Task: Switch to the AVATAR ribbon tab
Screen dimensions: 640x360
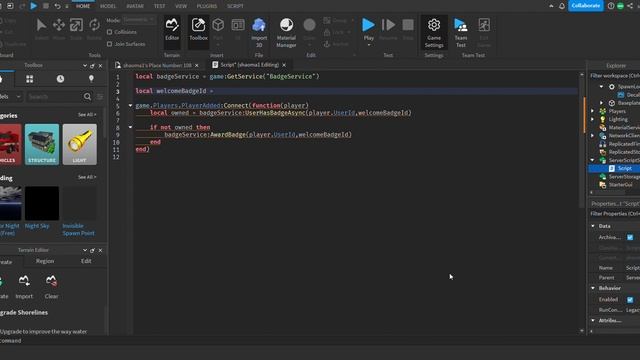Action: (x=135, y=6)
